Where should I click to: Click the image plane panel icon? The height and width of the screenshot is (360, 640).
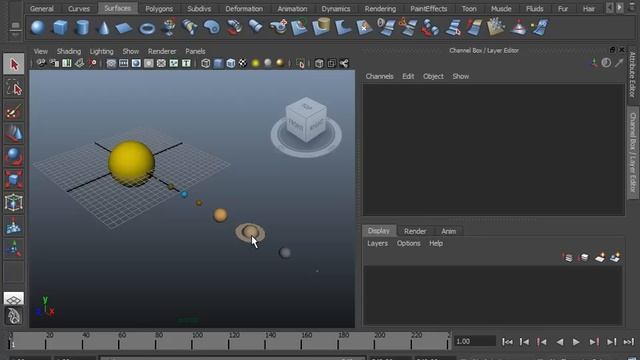coord(79,63)
